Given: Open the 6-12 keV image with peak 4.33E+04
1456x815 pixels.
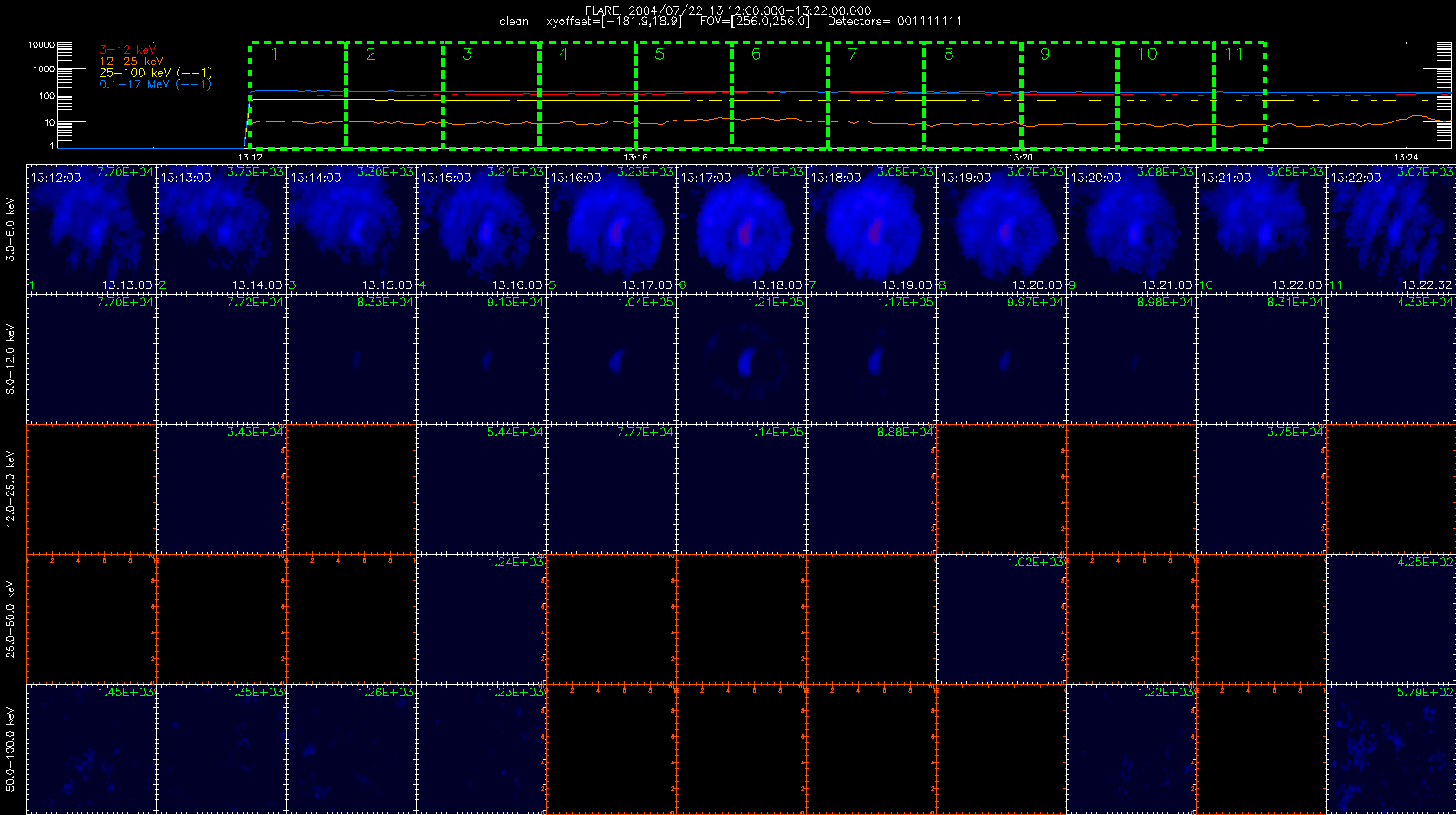Looking at the screenshot, I should [x=1391, y=359].
